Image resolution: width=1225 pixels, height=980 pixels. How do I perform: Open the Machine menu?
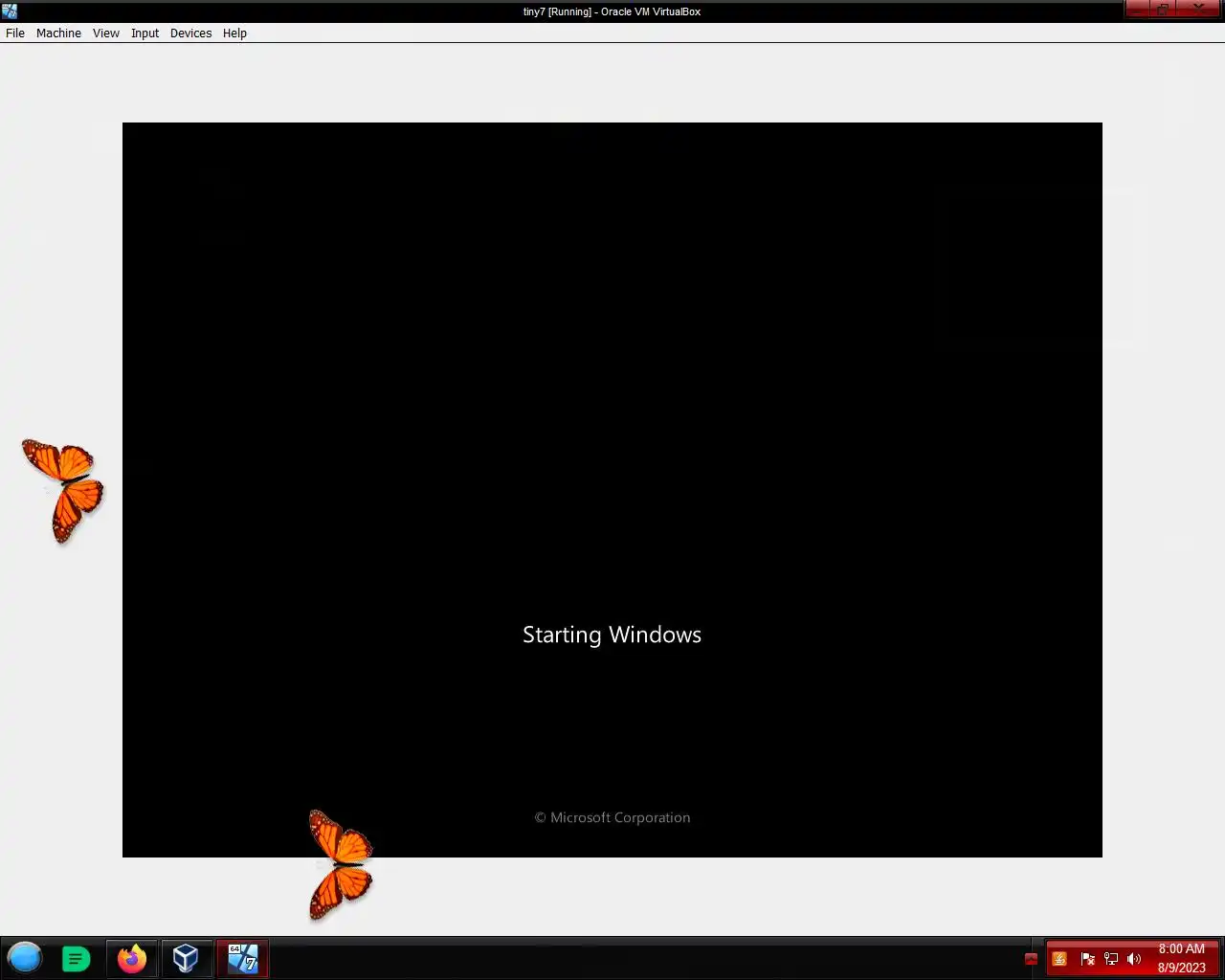point(58,33)
